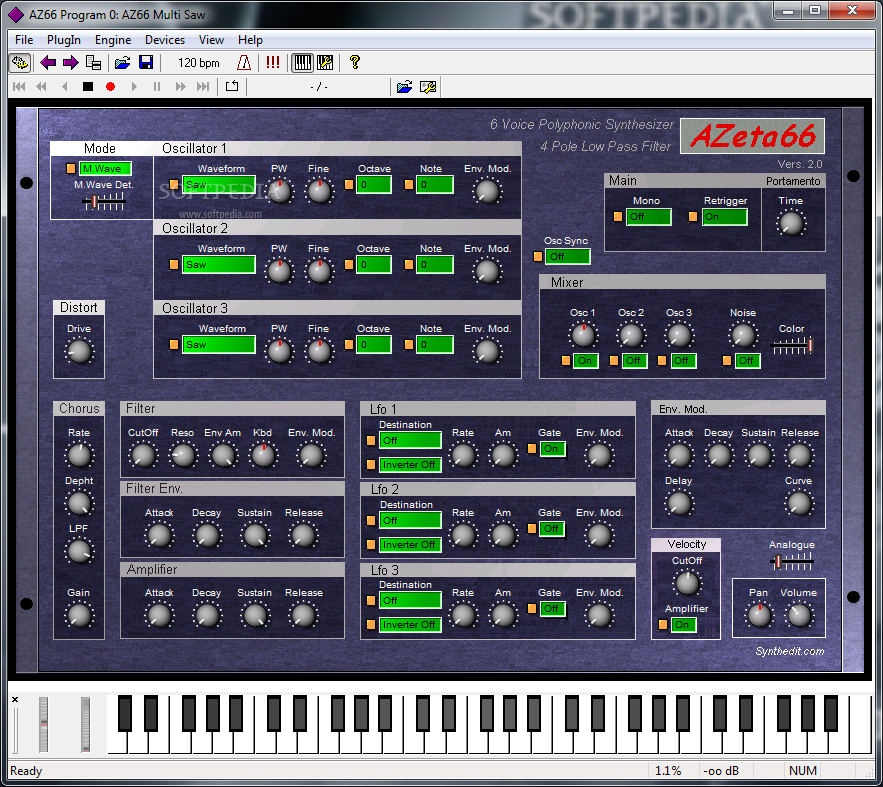The height and width of the screenshot is (787, 883).
Task: Open Lfo 1 Destination Off selector
Action: (x=410, y=440)
